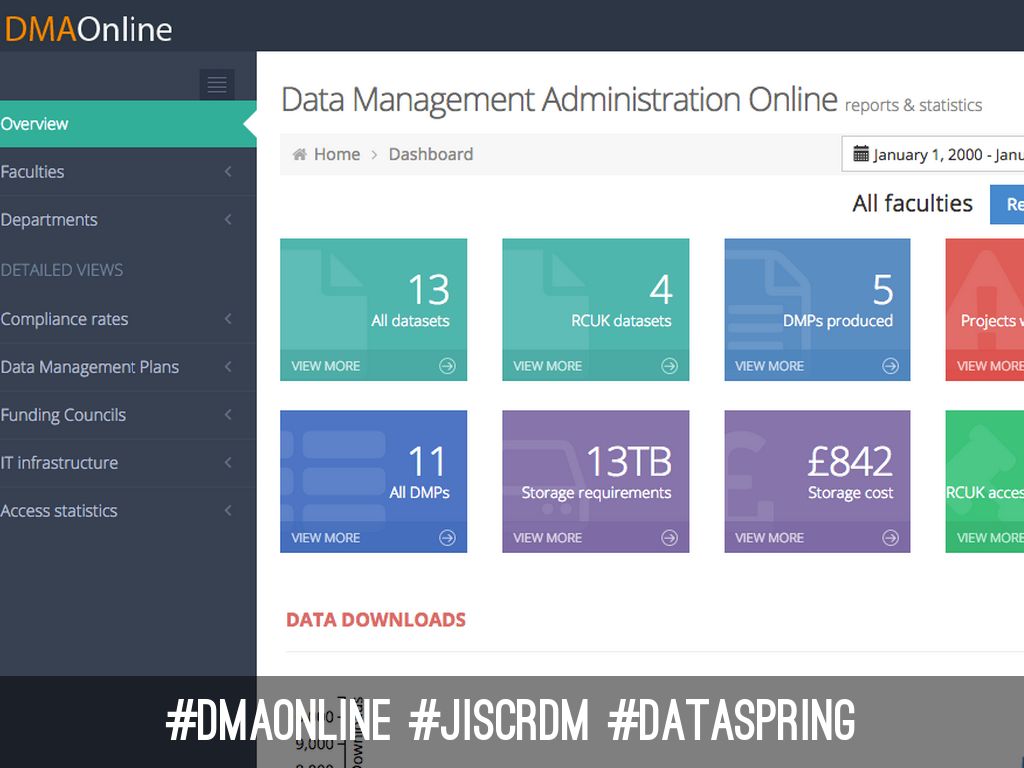
Task: Click arrow icon on All datasets tile
Action: coord(447,366)
